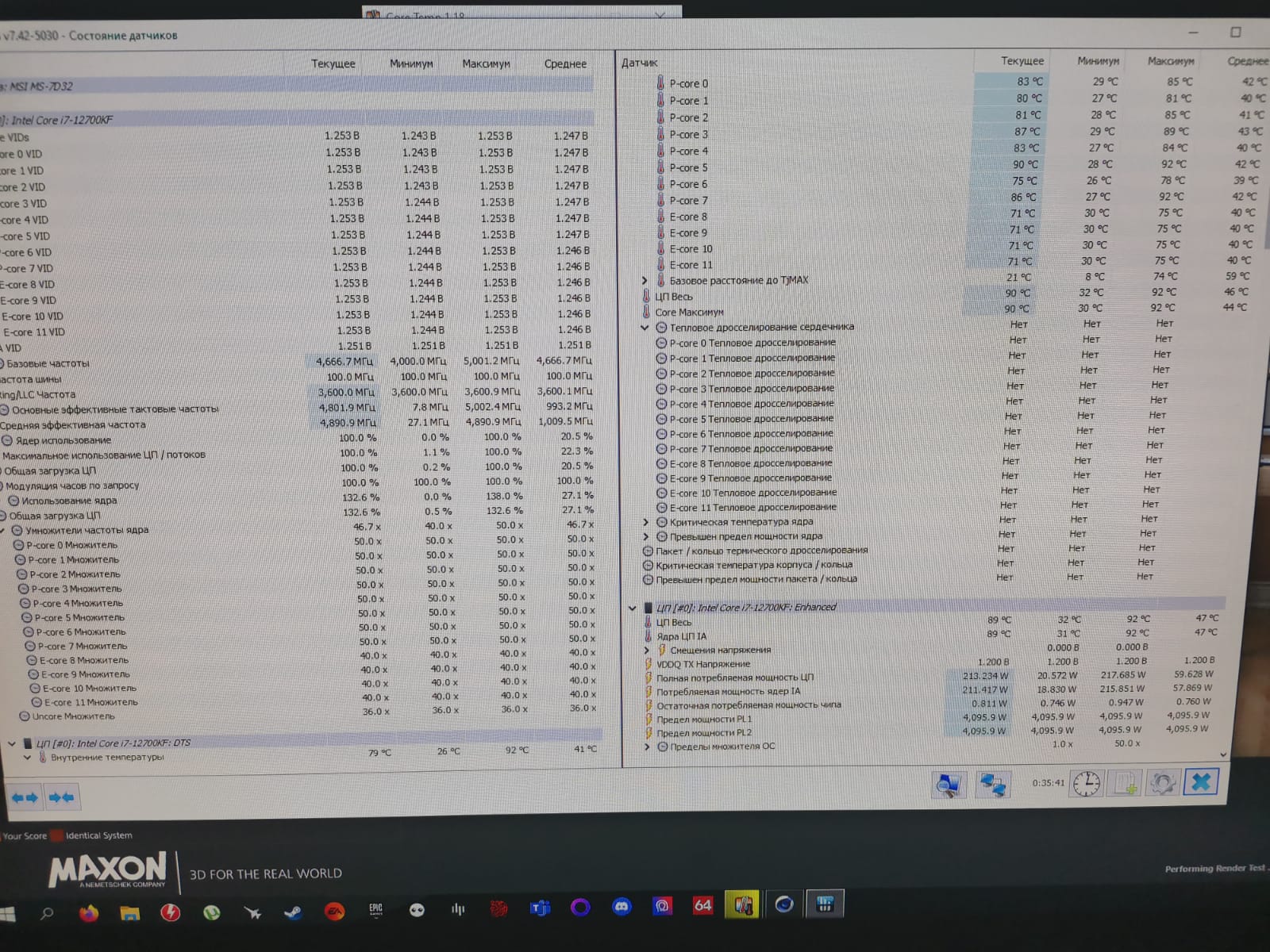Viewport: 1270px width, 952px height.
Task: Click the 0:35:41 elapsed time text
Action: 1048,782
